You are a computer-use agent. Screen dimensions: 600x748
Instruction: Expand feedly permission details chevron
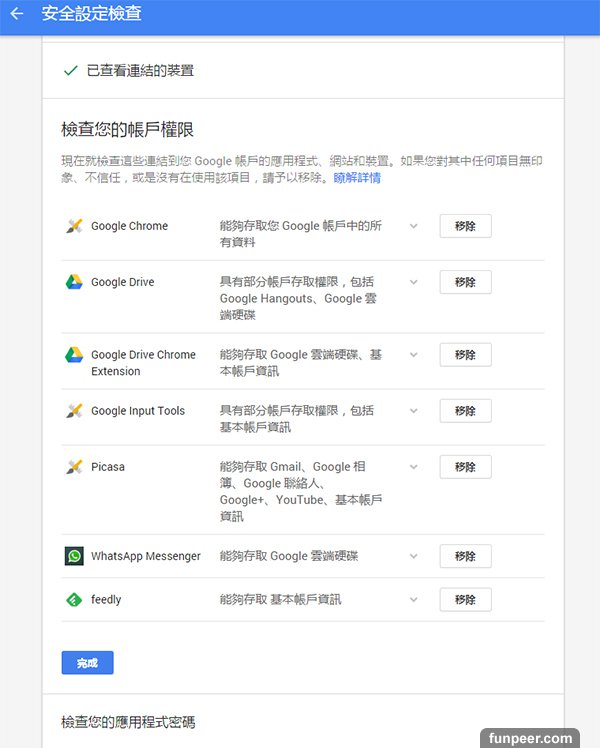pyautogui.click(x=413, y=600)
